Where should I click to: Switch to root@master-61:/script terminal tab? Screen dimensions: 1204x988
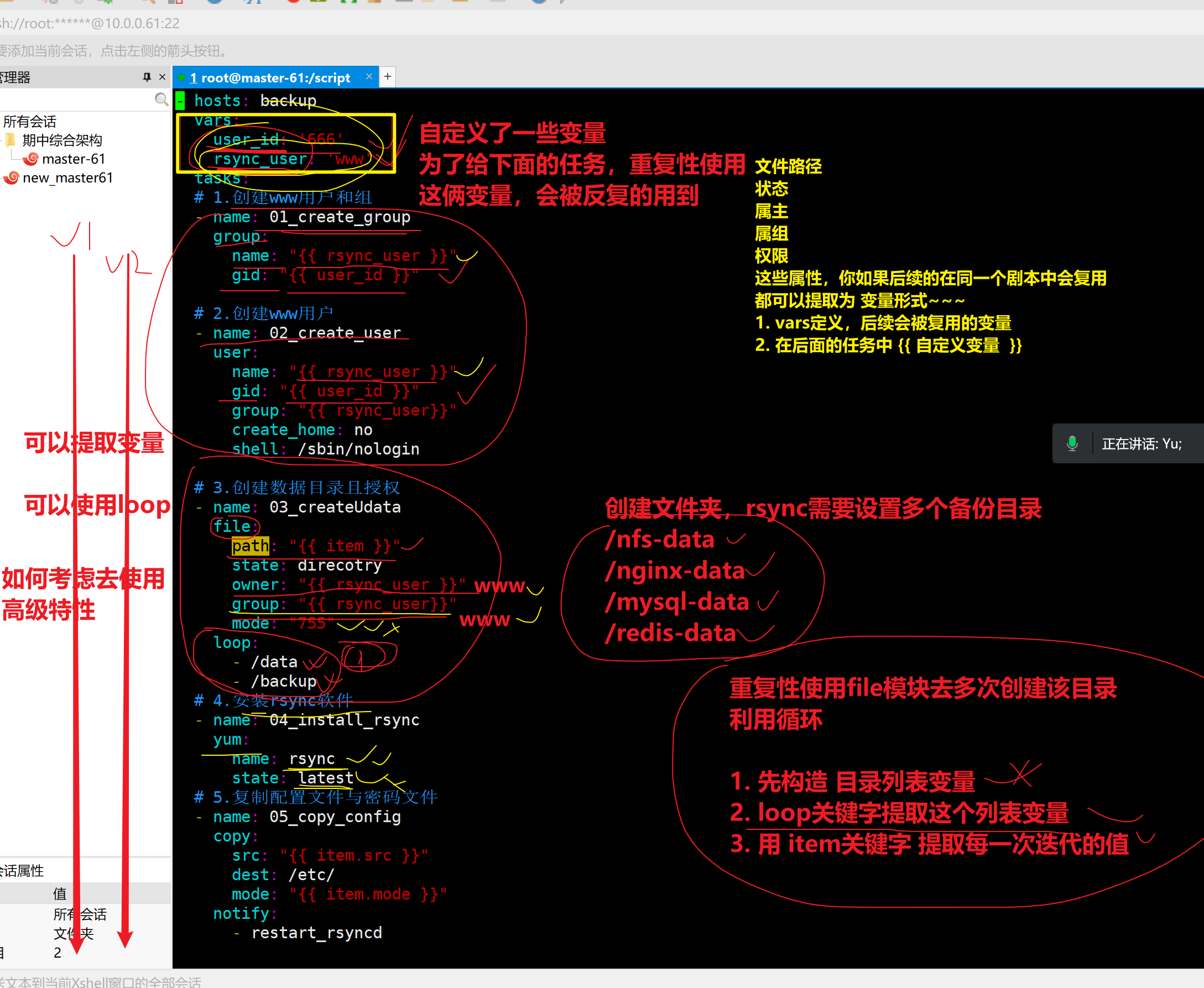[275, 78]
